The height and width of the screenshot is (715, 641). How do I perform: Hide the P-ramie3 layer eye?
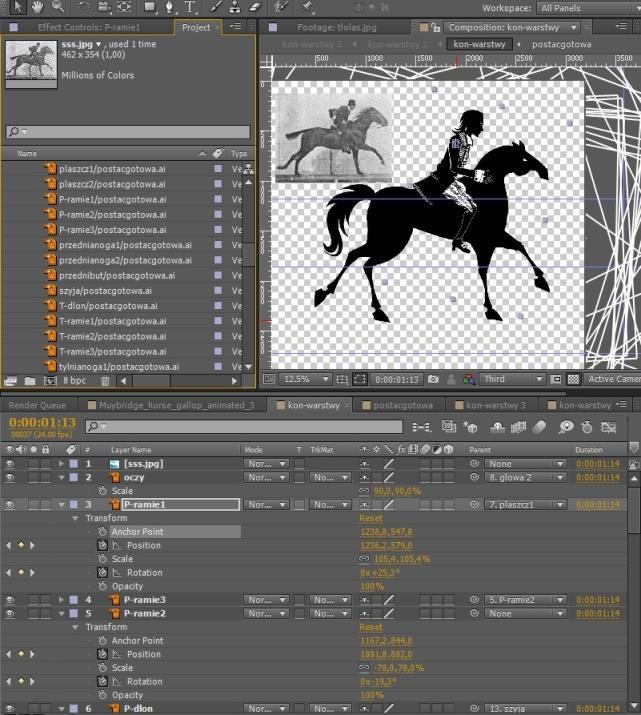(10, 600)
